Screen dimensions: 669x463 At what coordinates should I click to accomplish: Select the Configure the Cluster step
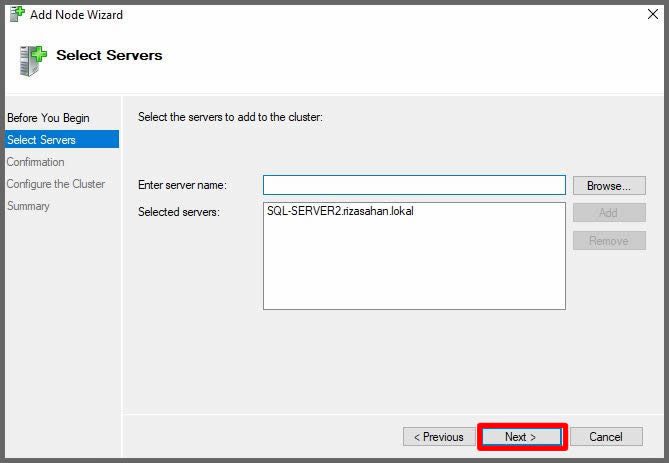click(56, 184)
